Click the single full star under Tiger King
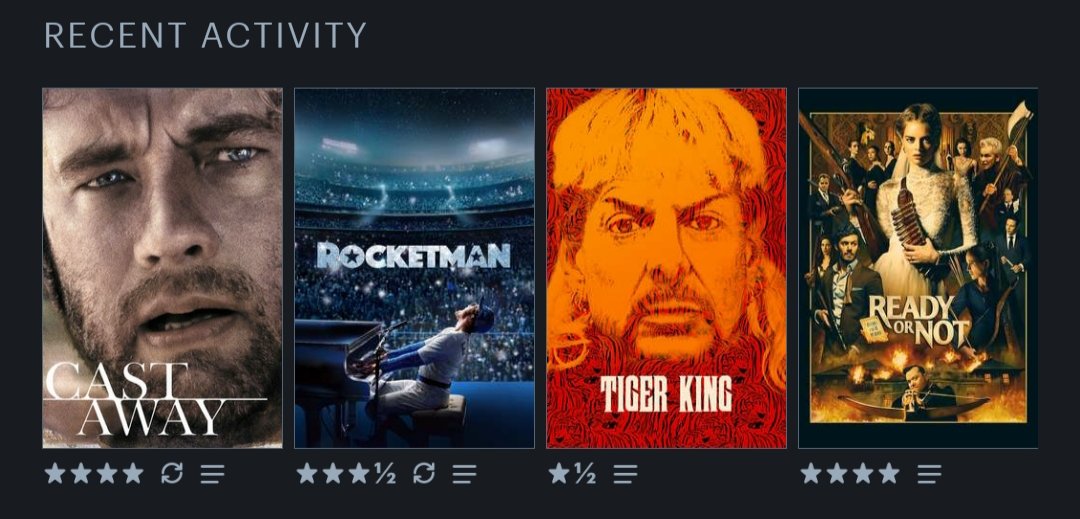The height and width of the screenshot is (519, 1080). point(559,473)
